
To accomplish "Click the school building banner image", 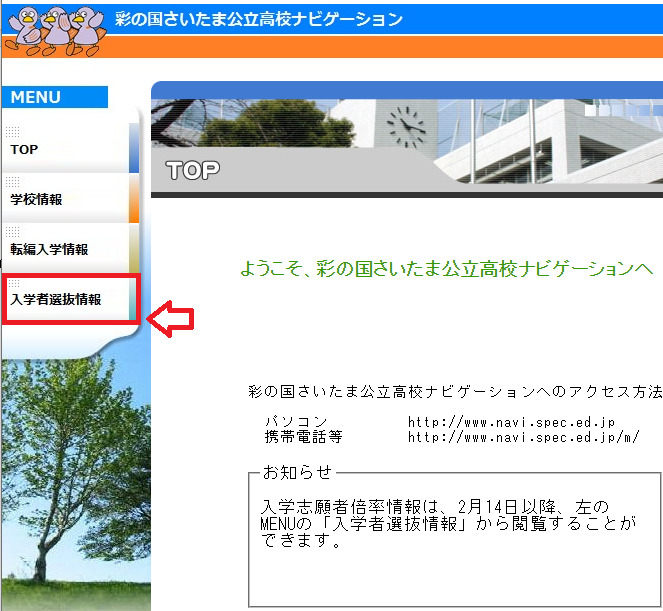I will click(x=407, y=141).
